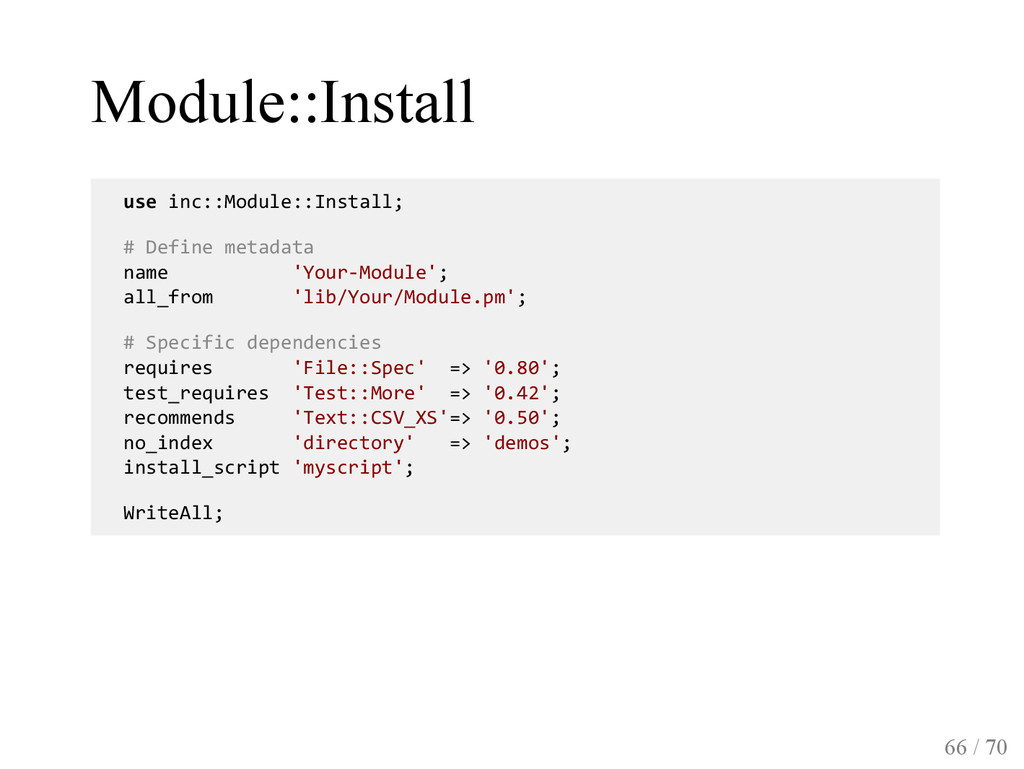Click the 'WriteAll;' statement
The width and height of the screenshot is (1024, 769).
[173, 512]
